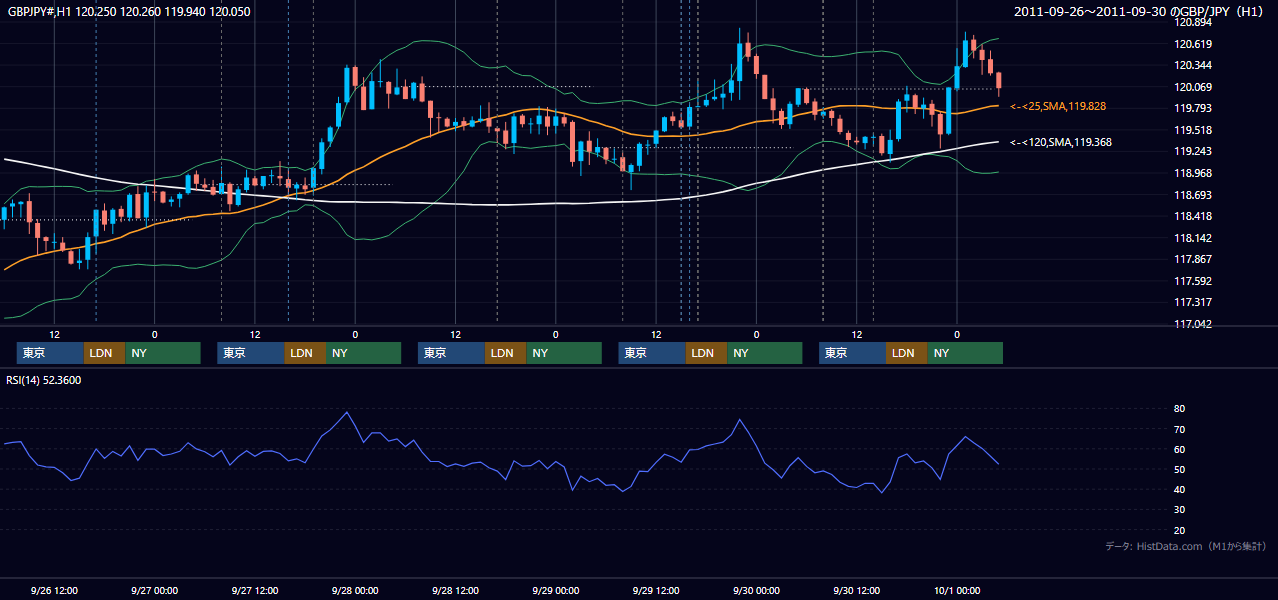Select the NY session block for 9/26
This screenshot has height=600, width=1278.
click(163, 353)
